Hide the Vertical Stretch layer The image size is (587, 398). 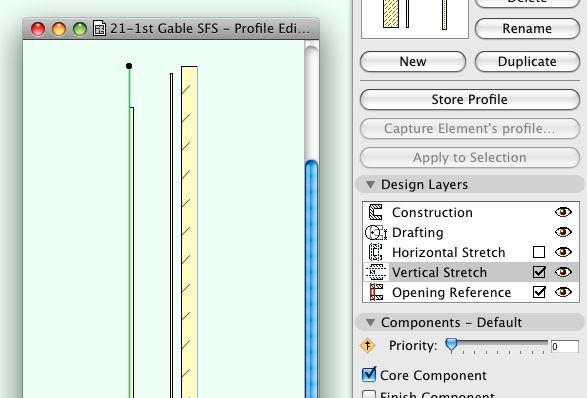563,272
